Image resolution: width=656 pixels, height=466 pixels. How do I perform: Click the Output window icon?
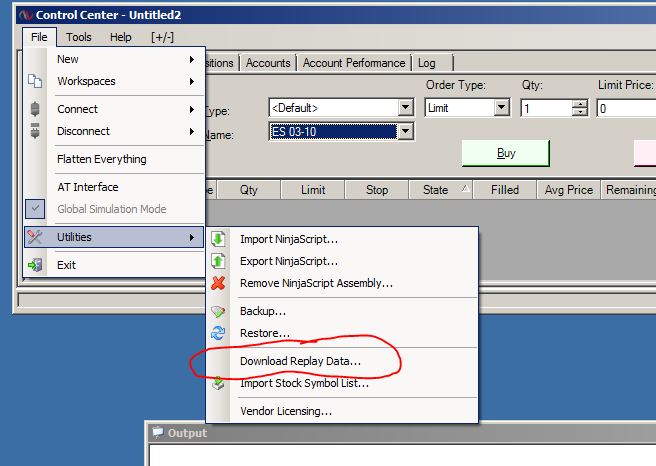(x=158, y=432)
